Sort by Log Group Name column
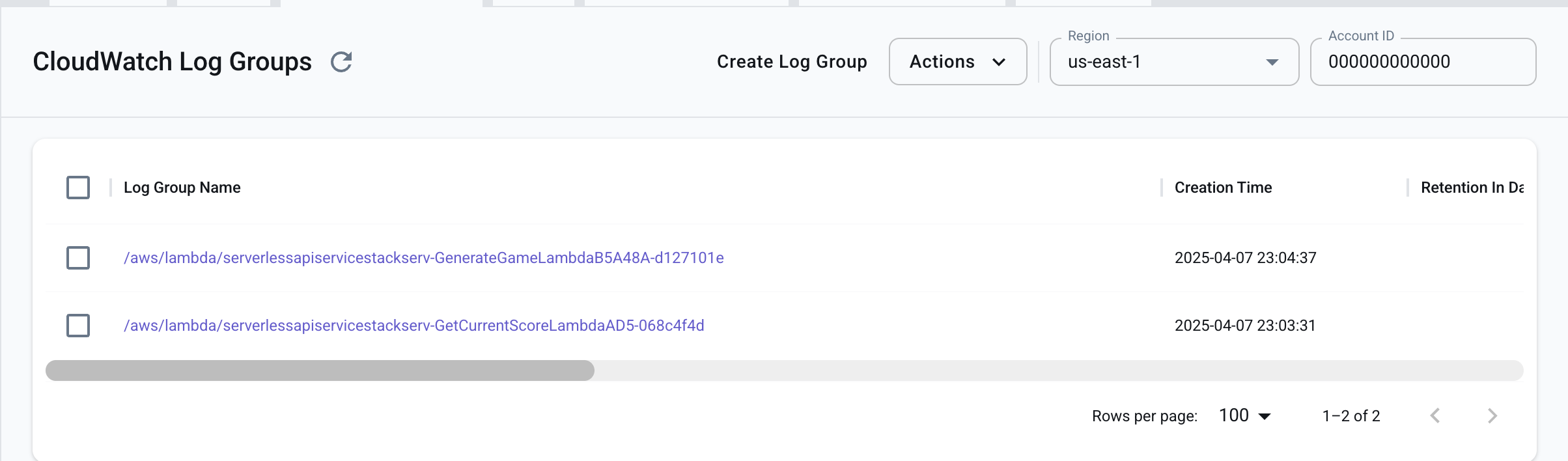This screenshot has height=461, width=1568. tap(182, 188)
